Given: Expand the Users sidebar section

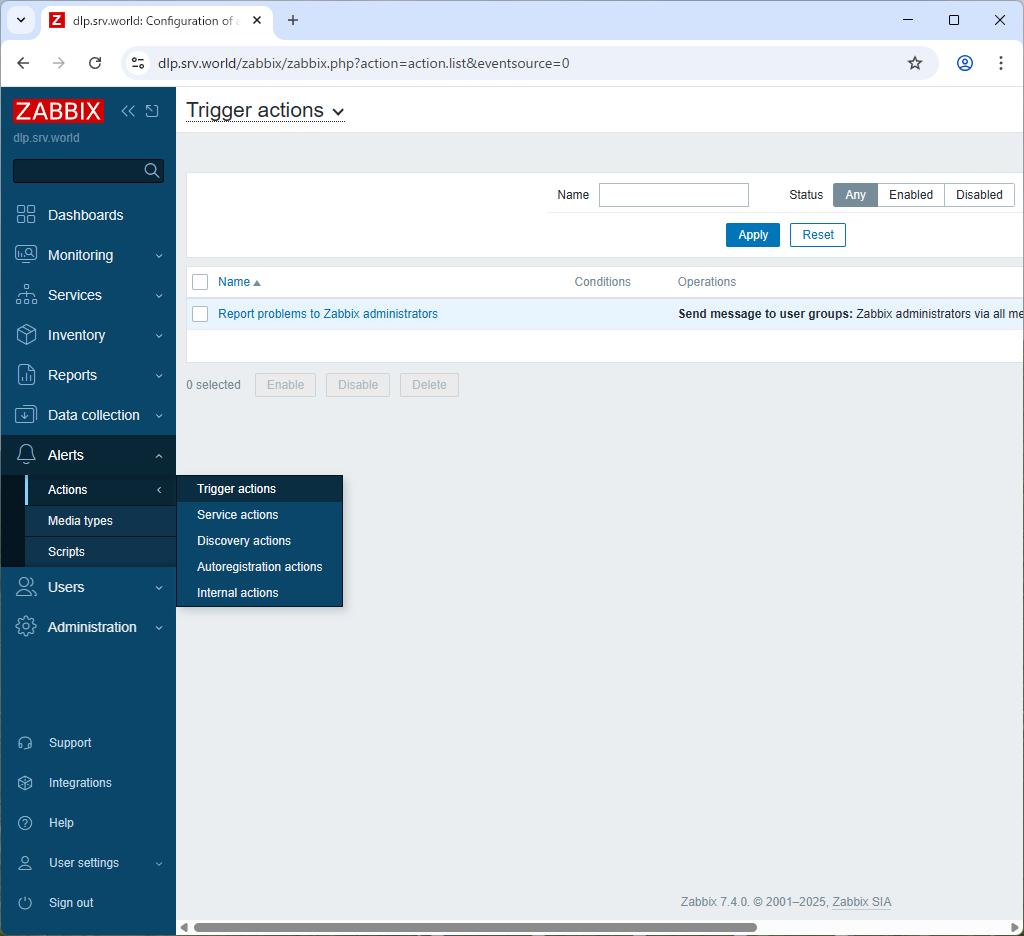Looking at the screenshot, I should click(25, 587).
